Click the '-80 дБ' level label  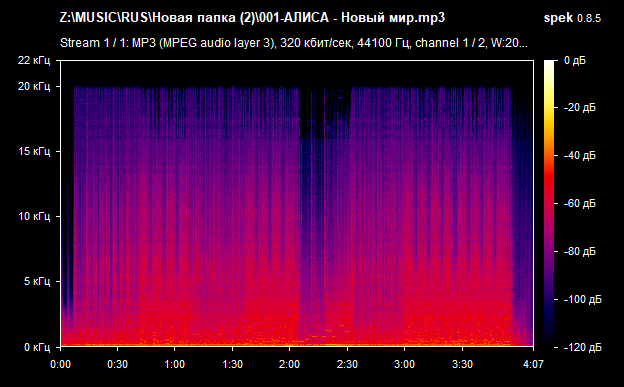coord(580,251)
